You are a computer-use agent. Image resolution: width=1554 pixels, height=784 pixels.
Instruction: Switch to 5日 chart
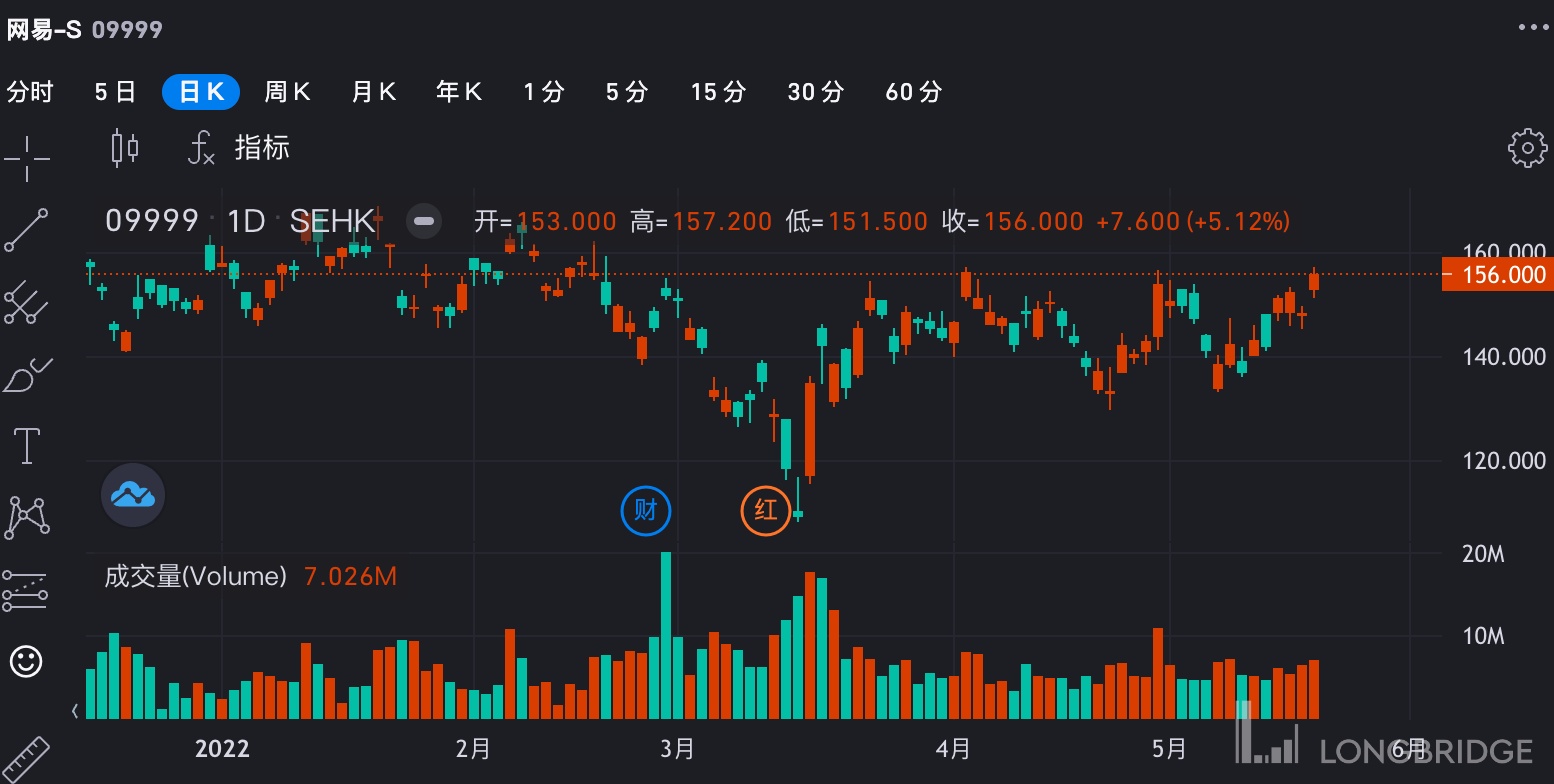pyautogui.click(x=115, y=92)
